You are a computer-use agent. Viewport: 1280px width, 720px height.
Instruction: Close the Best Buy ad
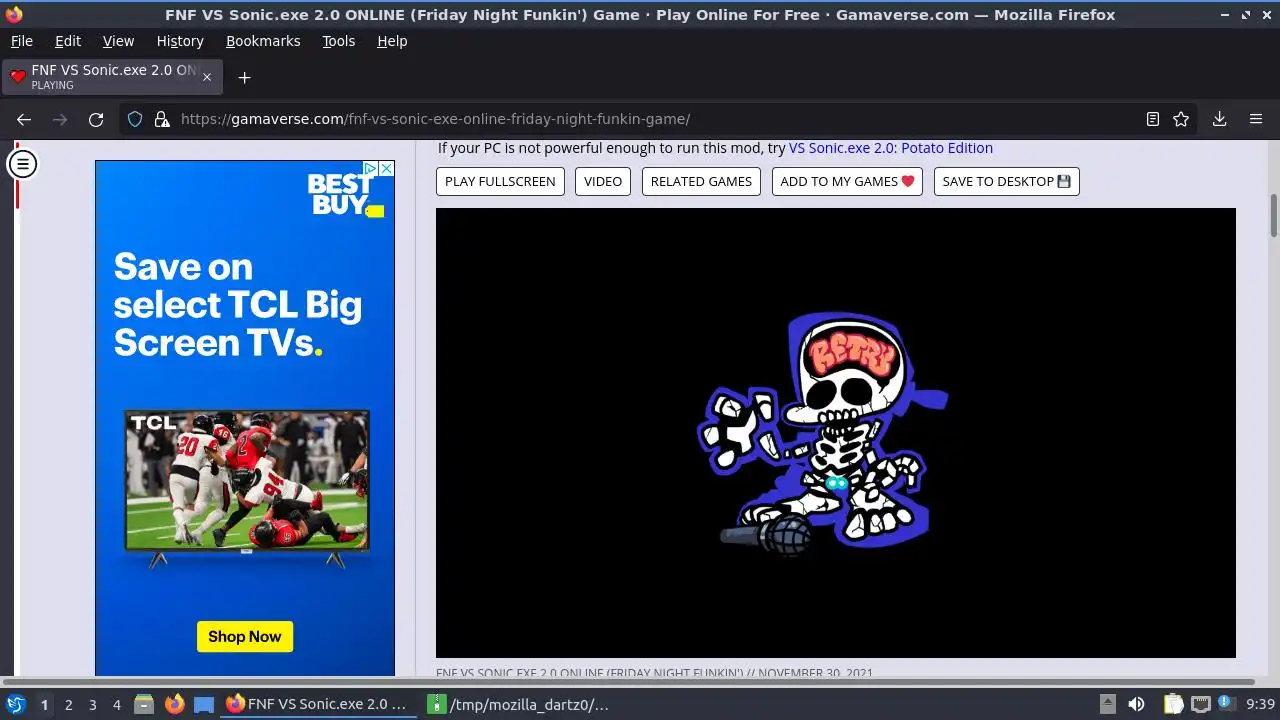coord(386,169)
